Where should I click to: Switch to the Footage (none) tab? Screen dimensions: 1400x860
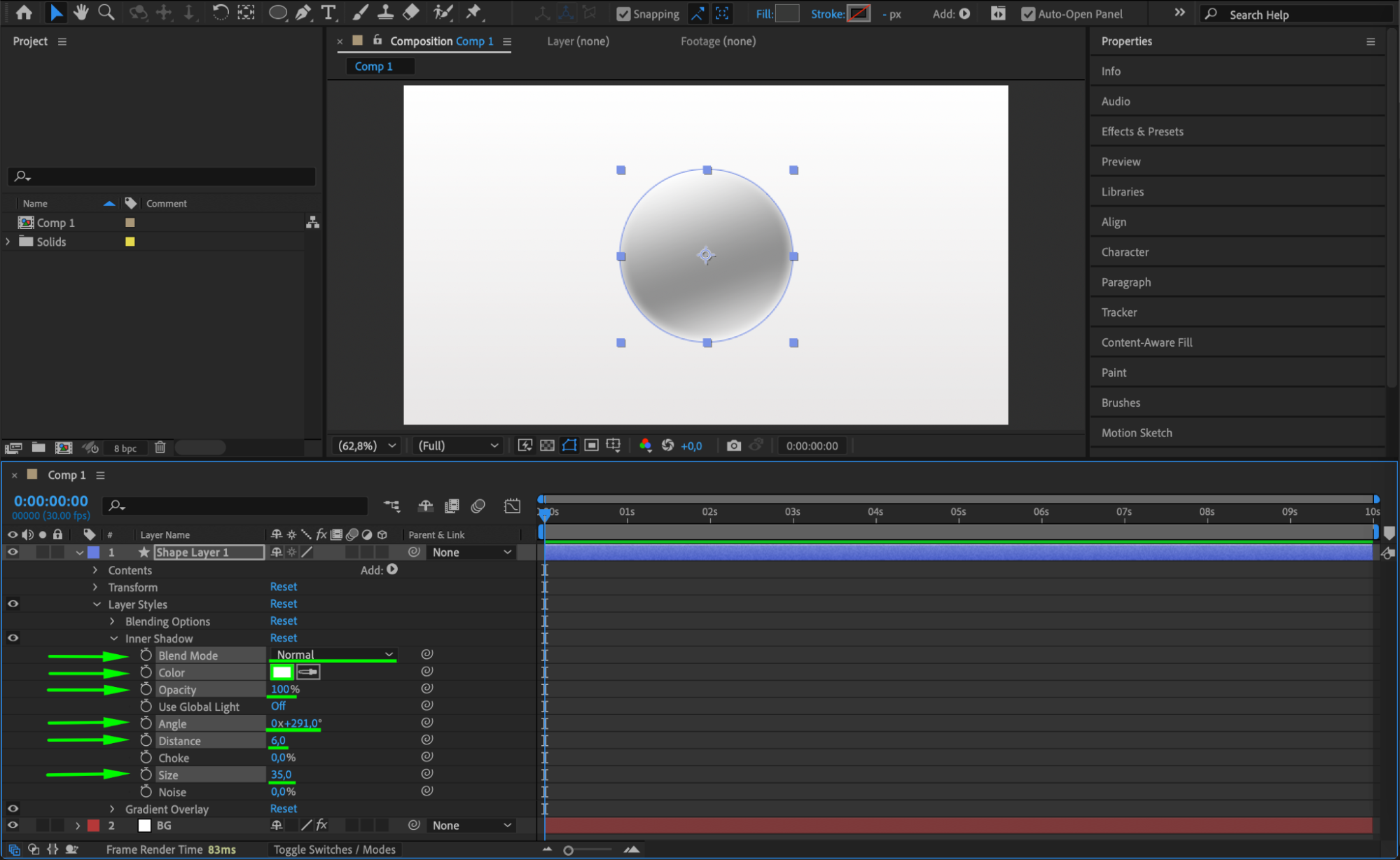718,41
